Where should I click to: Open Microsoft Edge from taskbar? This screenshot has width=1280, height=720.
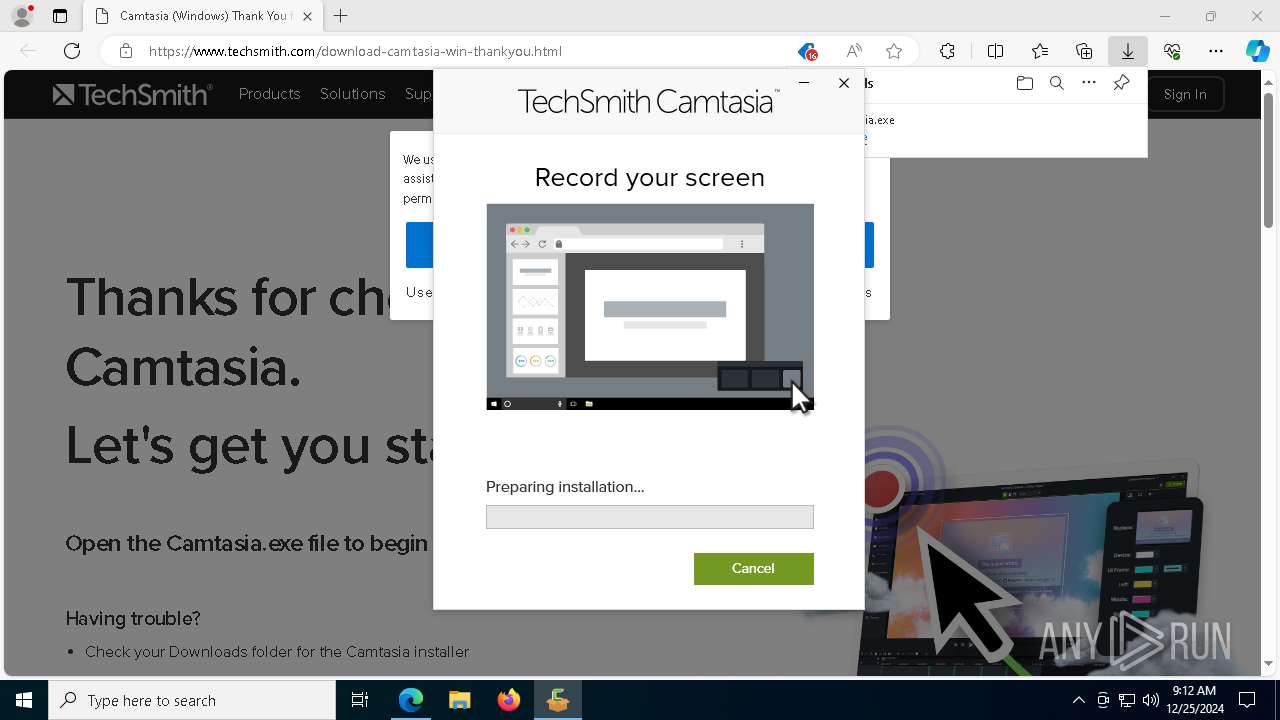coord(411,700)
